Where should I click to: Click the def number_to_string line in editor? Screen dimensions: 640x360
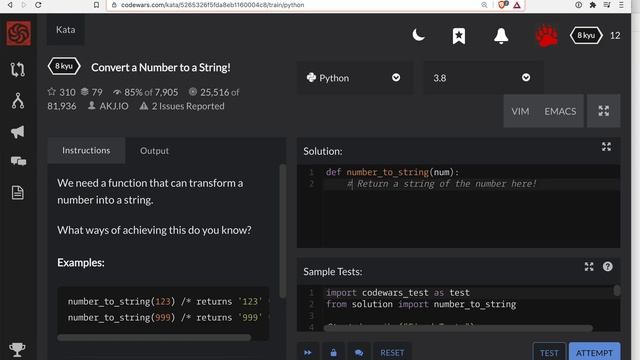coord(392,172)
